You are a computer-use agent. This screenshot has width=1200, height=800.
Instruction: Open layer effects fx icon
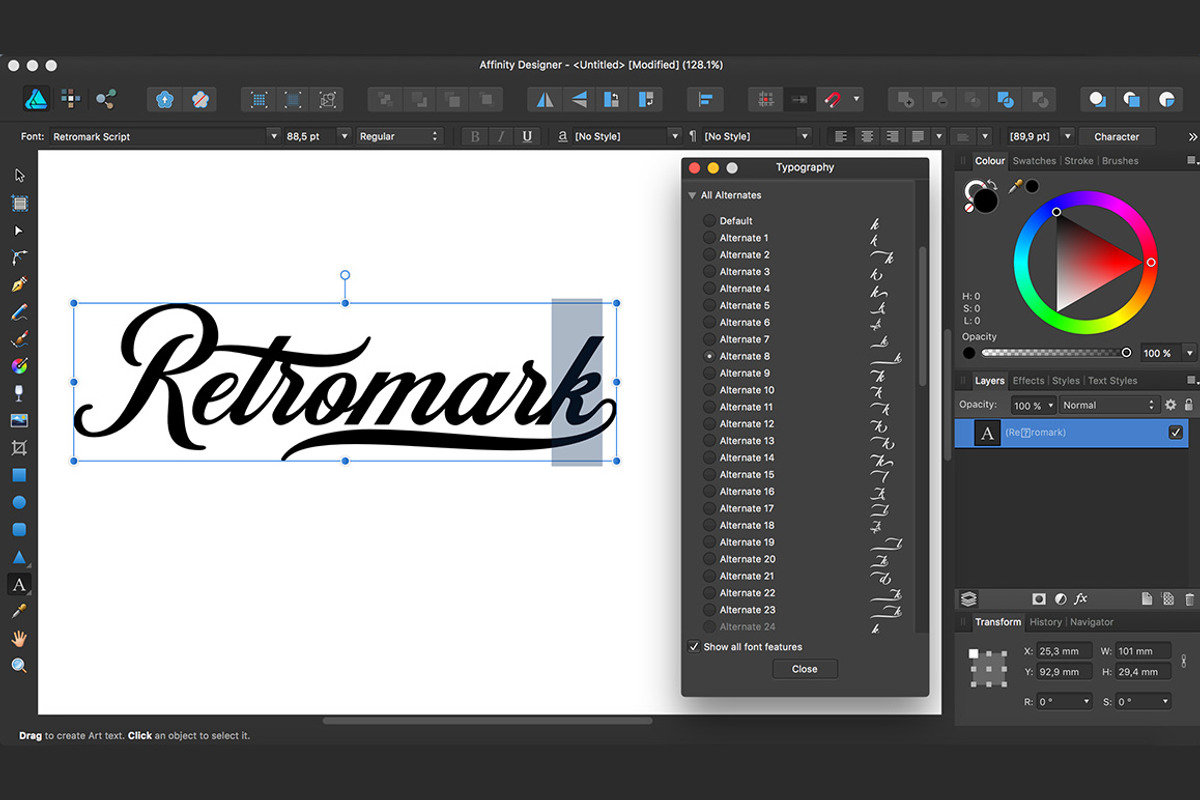click(1081, 599)
